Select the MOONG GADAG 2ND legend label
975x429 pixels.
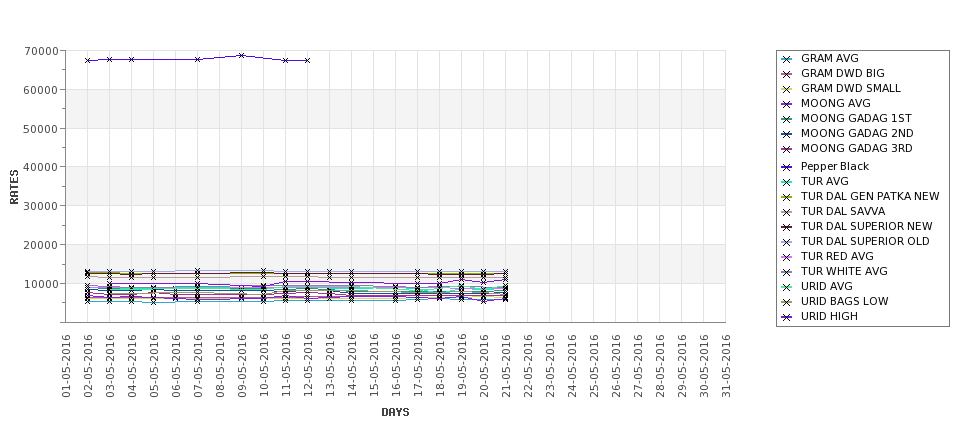[x=857, y=133]
